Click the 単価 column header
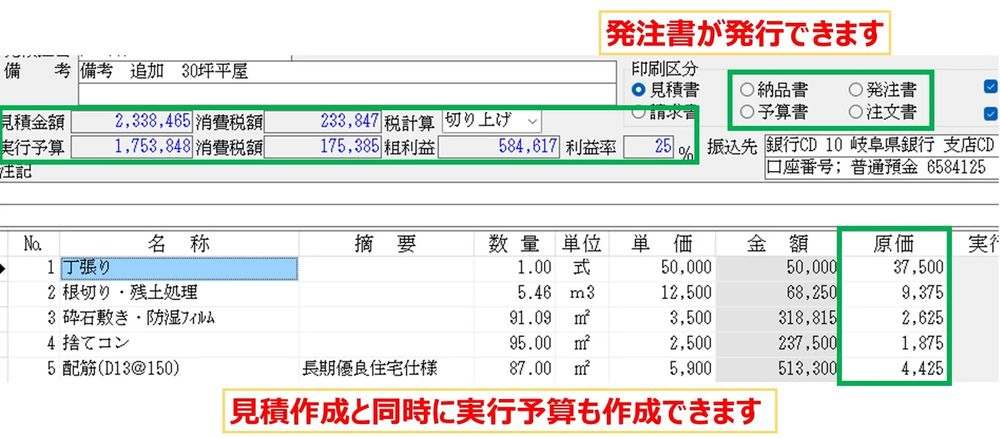This screenshot has width=1000, height=438. (662, 244)
